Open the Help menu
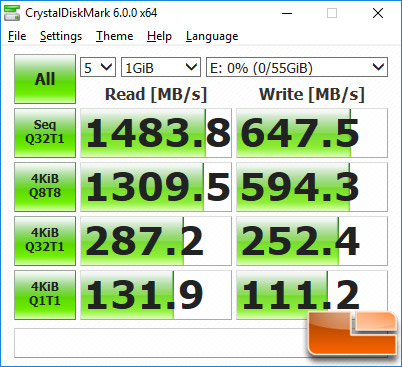 click(159, 36)
